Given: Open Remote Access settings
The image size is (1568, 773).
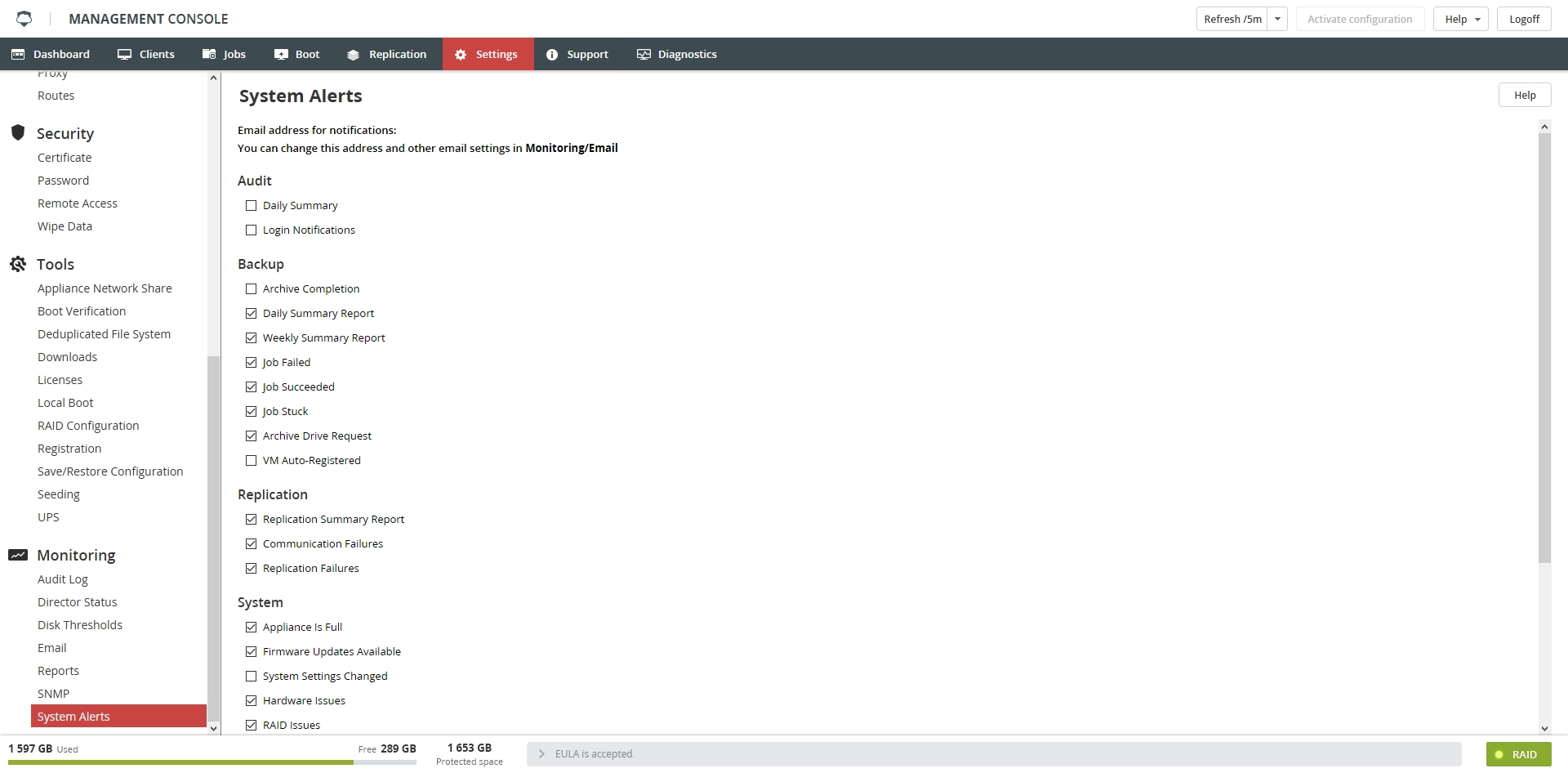Looking at the screenshot, I should pyautogui.click(x=78, y=203).
